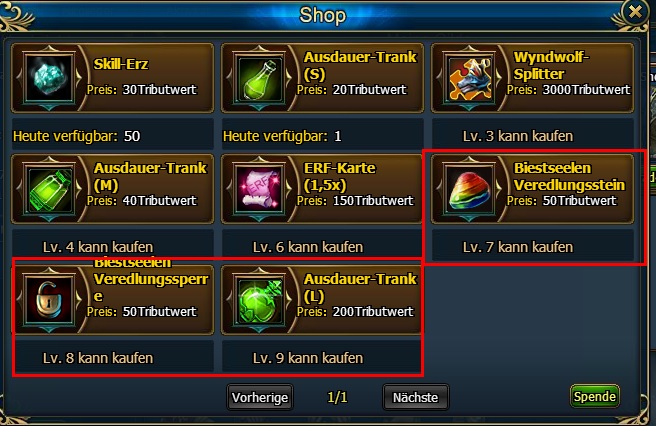Viewport: 656px width, 426px height.
Task: Click the 1/1 page indicator
Action: tap(337, 397)
